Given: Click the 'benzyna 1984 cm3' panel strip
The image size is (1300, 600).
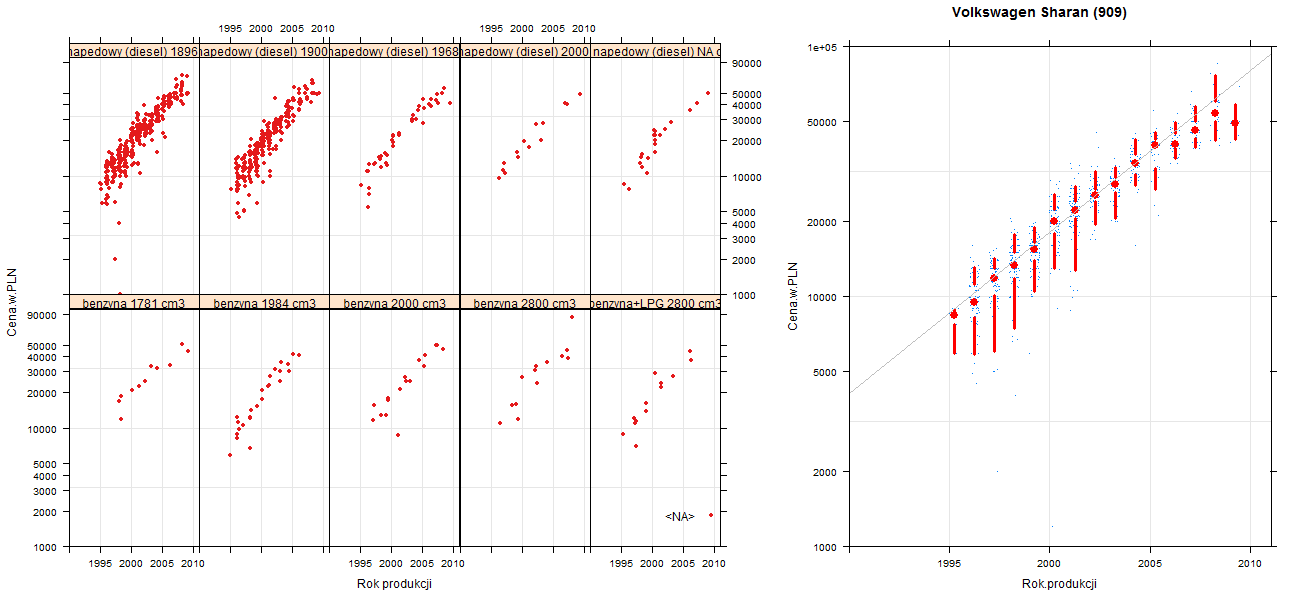Looking at the screenshot, I should click(264, 303).
